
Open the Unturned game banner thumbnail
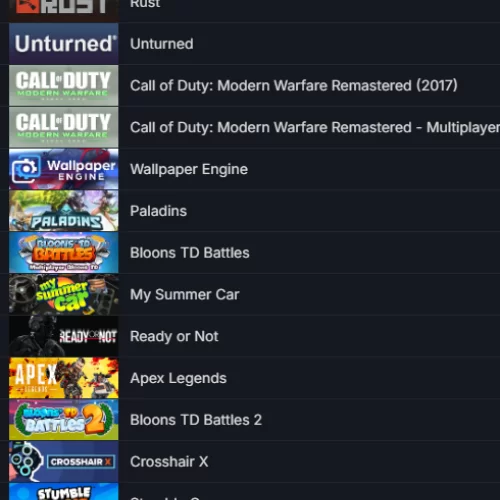(x=64, y=44)
